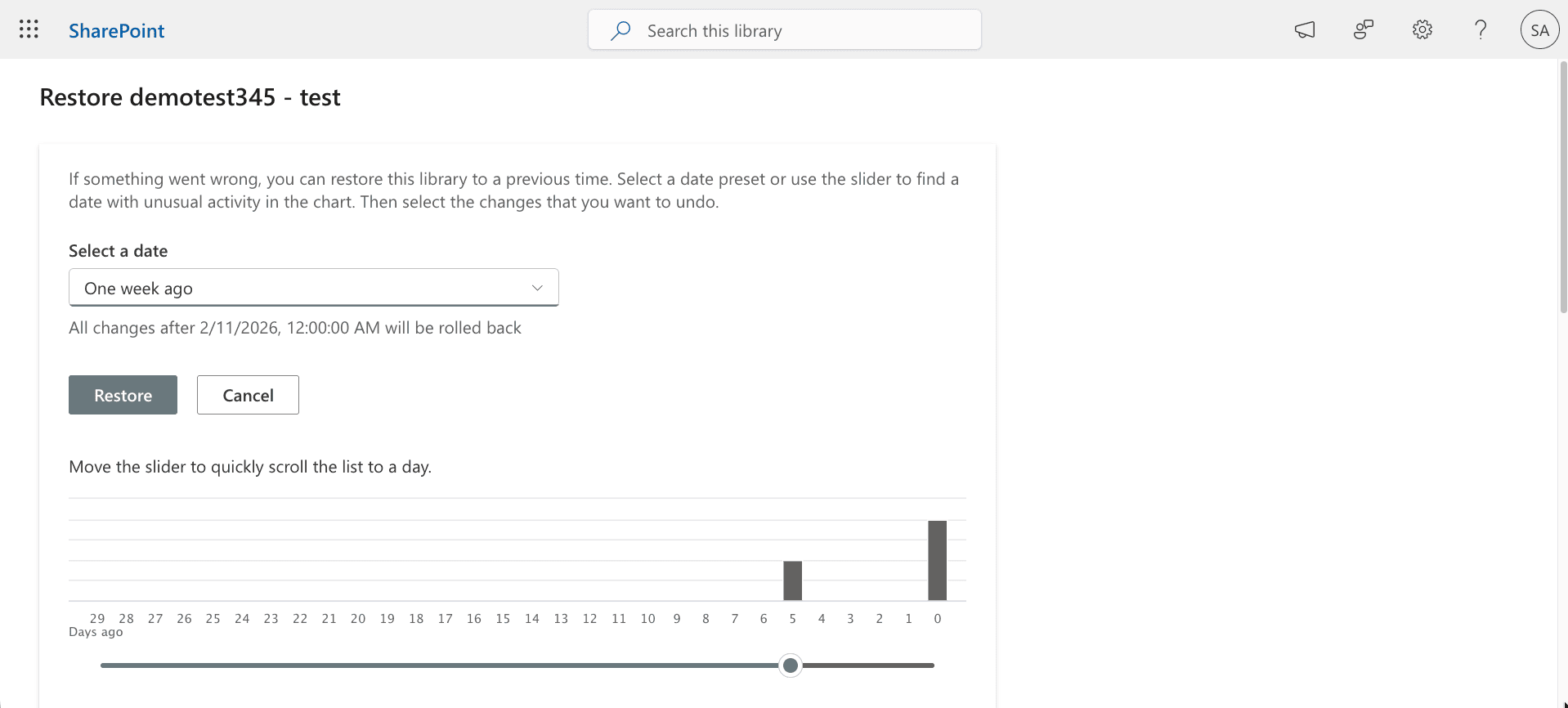
Task: Select the Days ago axis label
Action: coord(96,631)
